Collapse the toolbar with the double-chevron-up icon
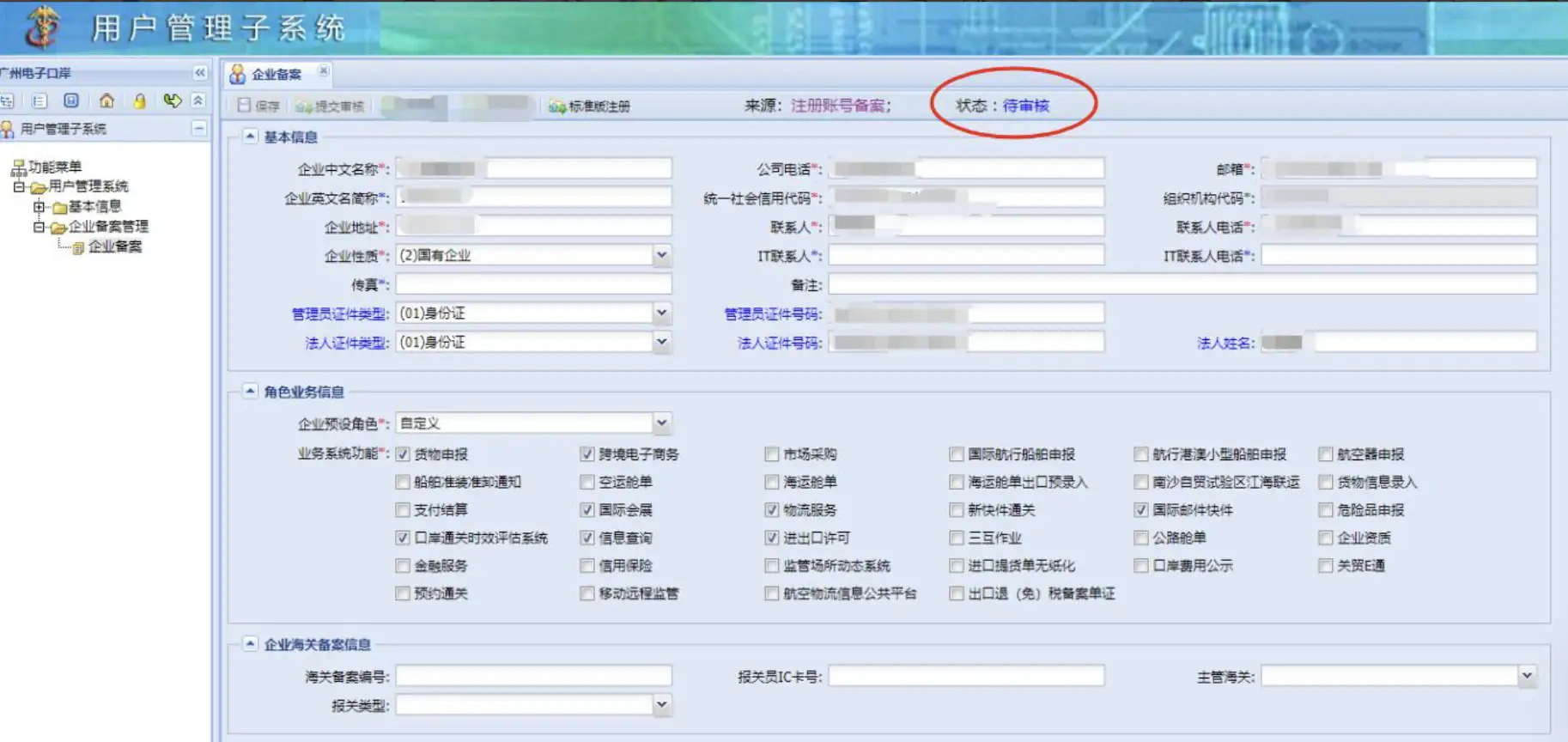Image resolution: width=1568 pixels, height=742 pixels. [x=198, y=100]
